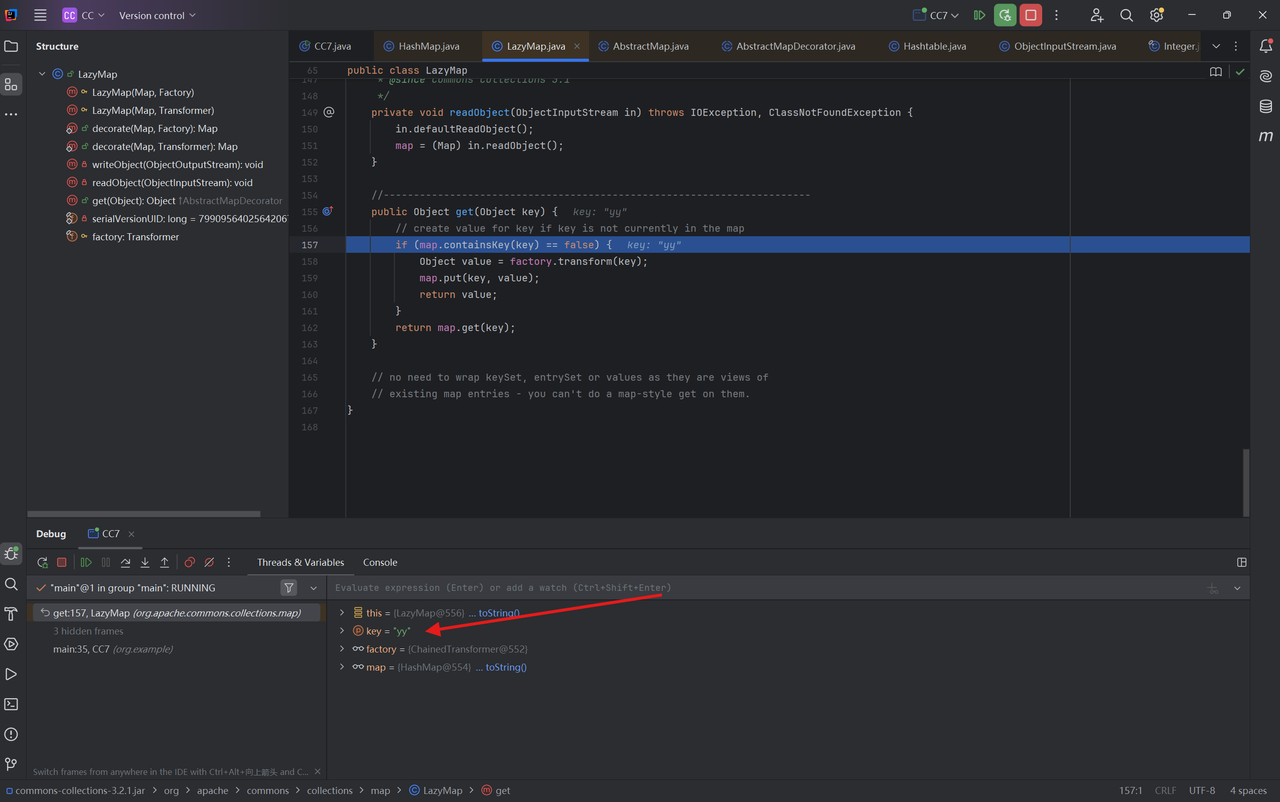Image resolution: width=1280 pixels, height=802 pixels.
Task: Click 'collections' in the bottom breadcrumb
Action: point(329,791)
